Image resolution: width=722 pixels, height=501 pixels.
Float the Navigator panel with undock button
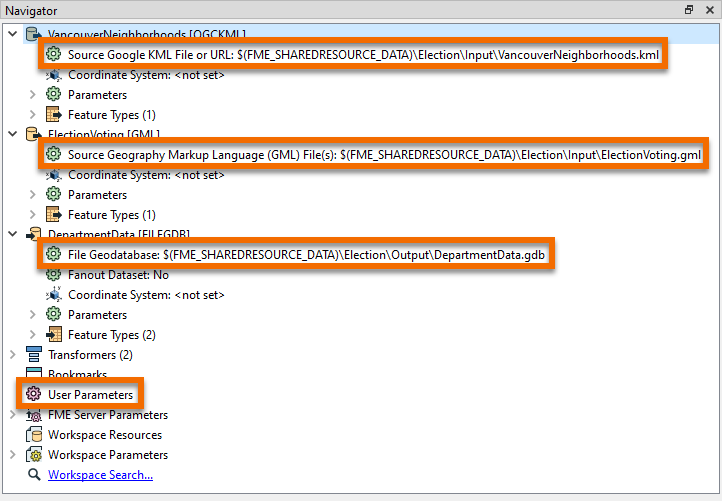(689, 10)
